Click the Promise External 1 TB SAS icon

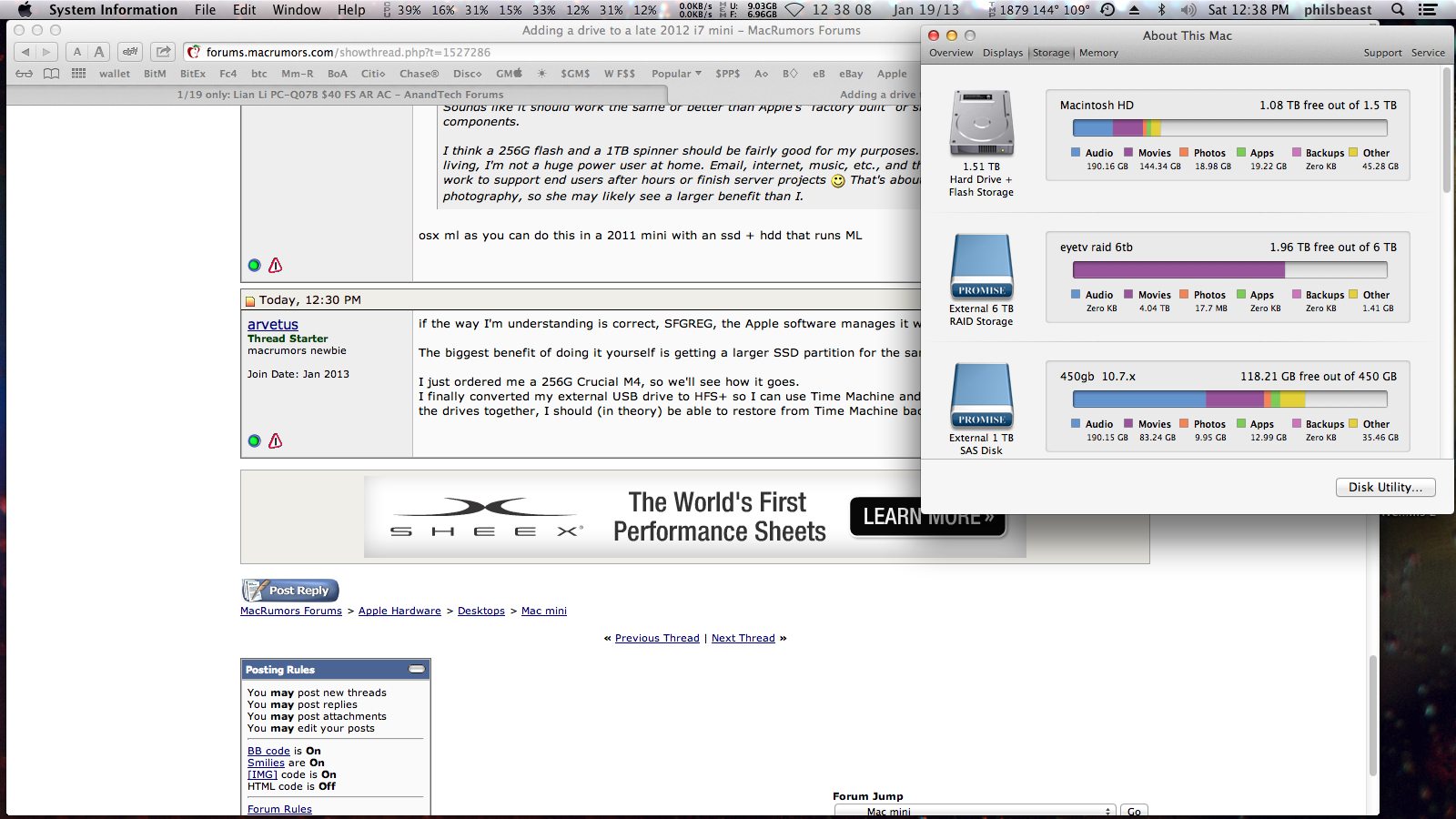(982, 396)
